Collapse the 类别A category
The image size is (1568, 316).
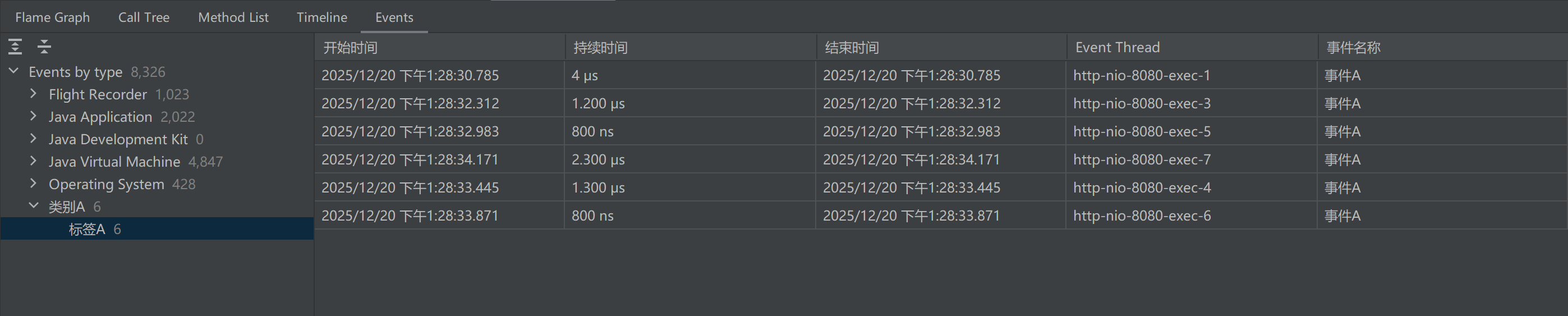pyautogui.click(x=34, y=207)
